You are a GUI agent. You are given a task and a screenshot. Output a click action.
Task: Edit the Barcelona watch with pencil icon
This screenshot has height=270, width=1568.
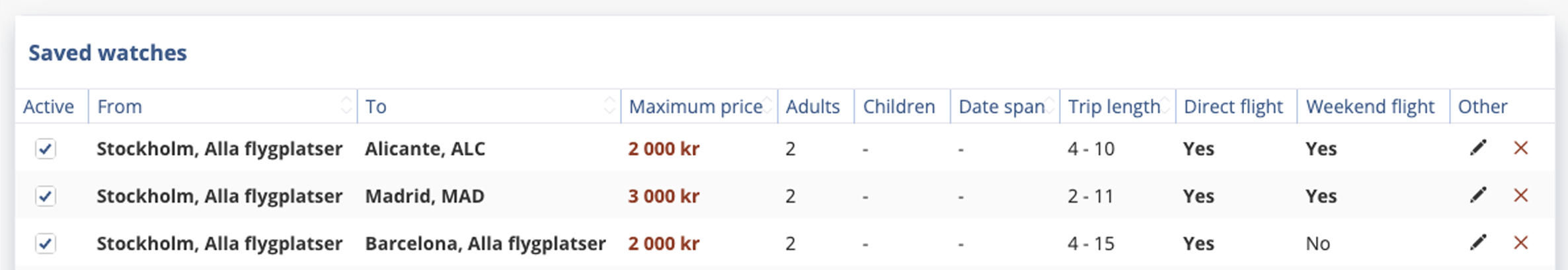click(1478, 243)
